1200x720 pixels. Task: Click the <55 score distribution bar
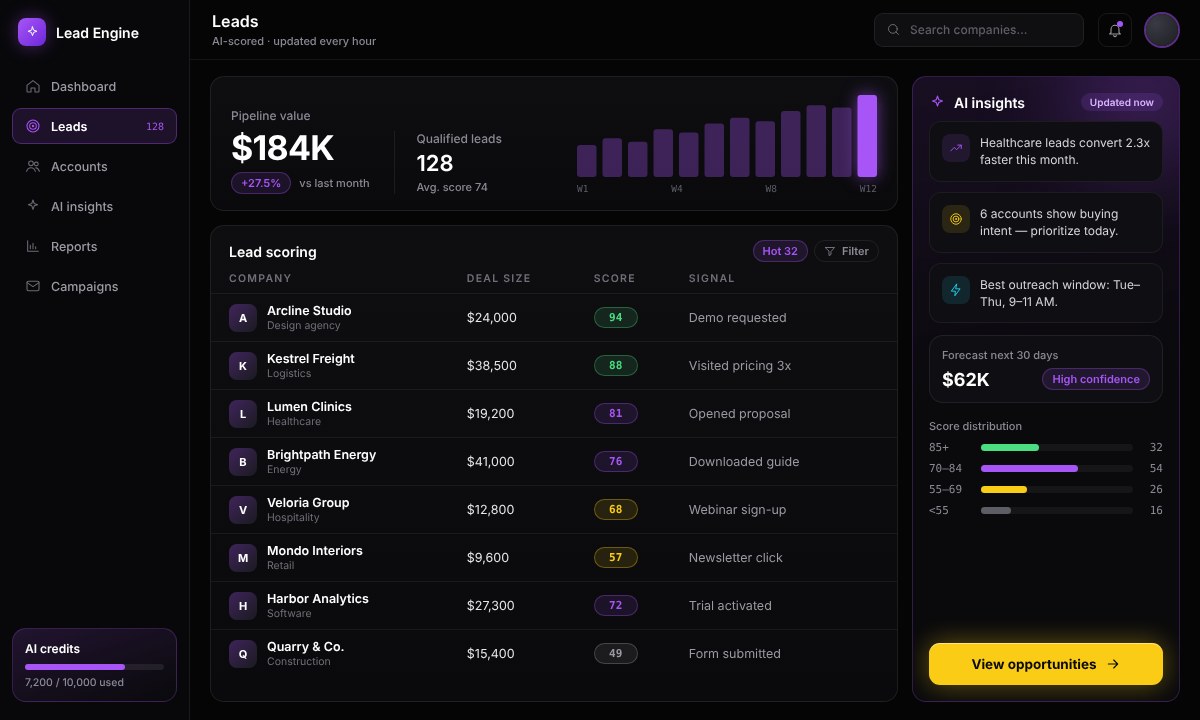(x=1056, y=510)
